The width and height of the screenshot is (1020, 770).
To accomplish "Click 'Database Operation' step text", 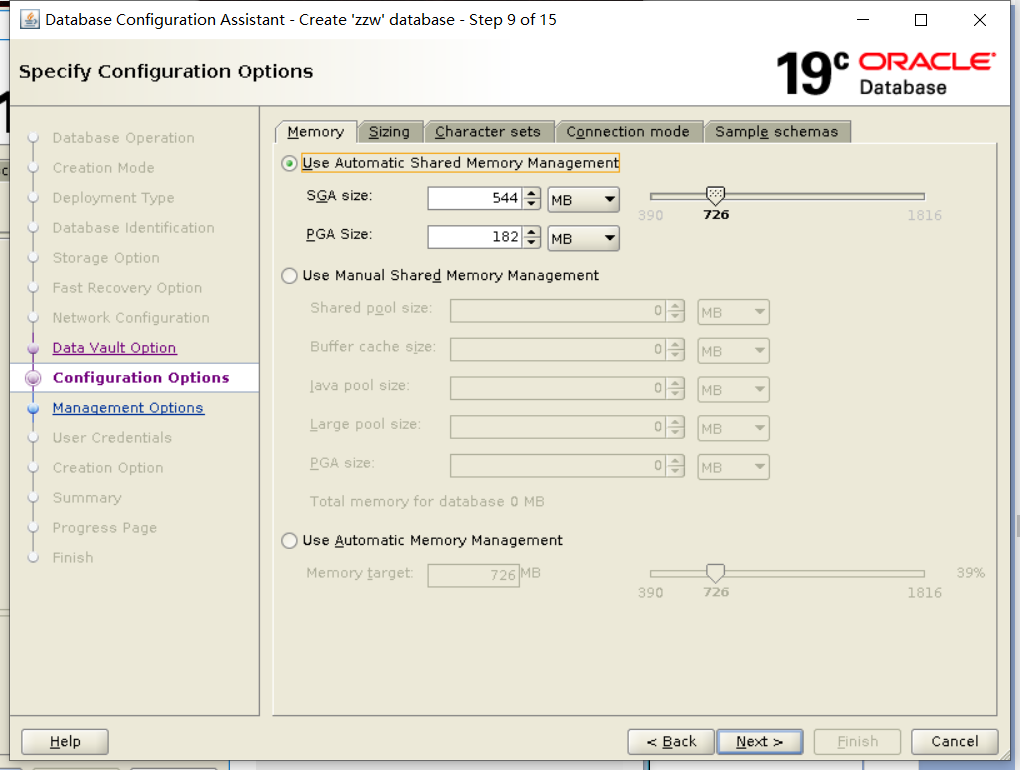I will point(124,138).
